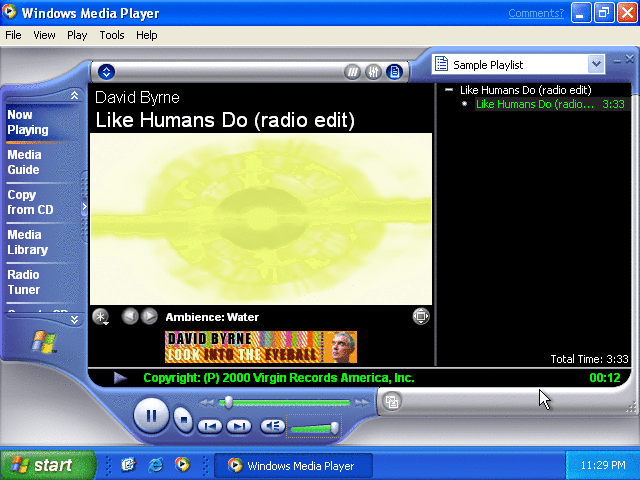Switch to compact skin mode
Image resolution: width=640 pixels, height=480 pixels.
392,402
